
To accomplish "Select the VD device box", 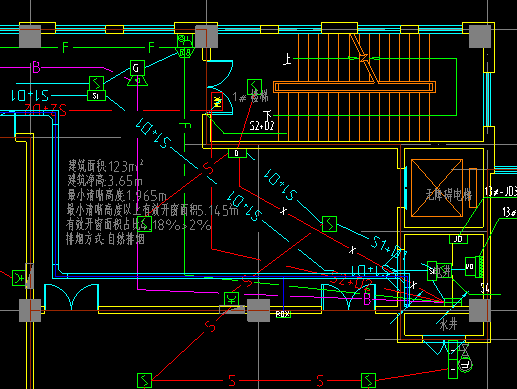I will (x=470, y=266).
